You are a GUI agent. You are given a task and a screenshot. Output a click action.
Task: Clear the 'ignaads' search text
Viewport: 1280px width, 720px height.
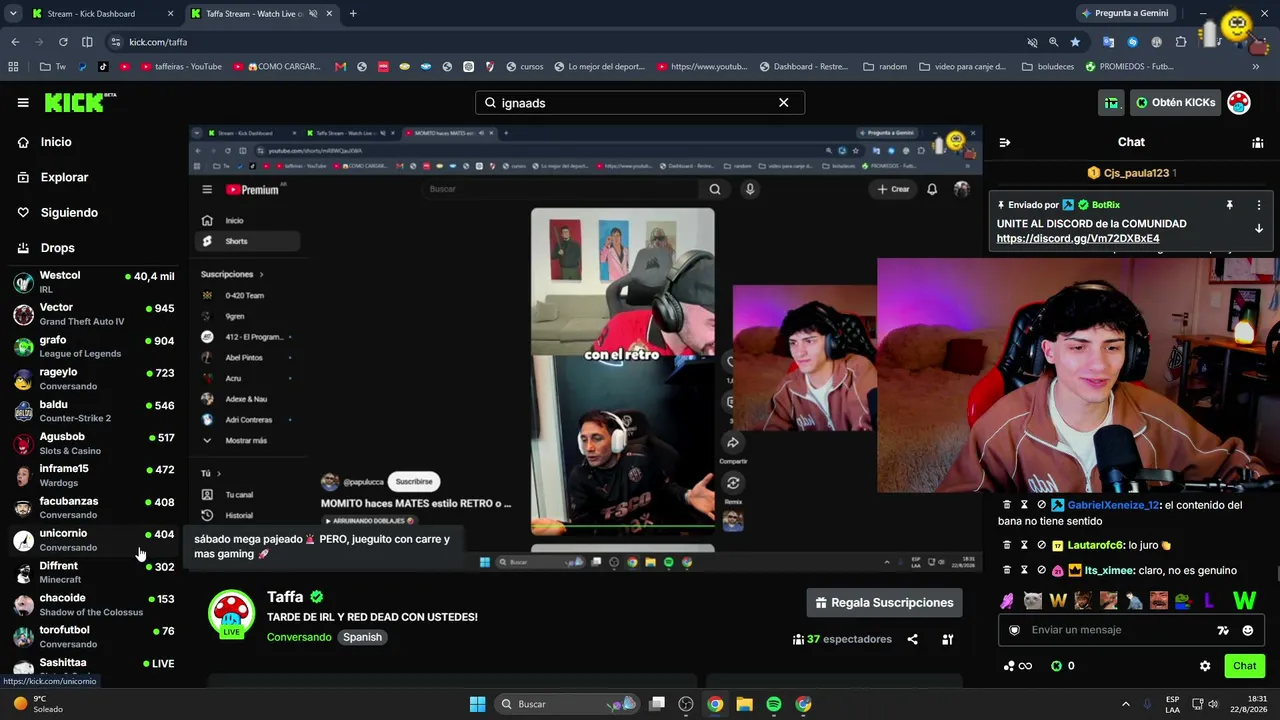(x=784, y=102)
